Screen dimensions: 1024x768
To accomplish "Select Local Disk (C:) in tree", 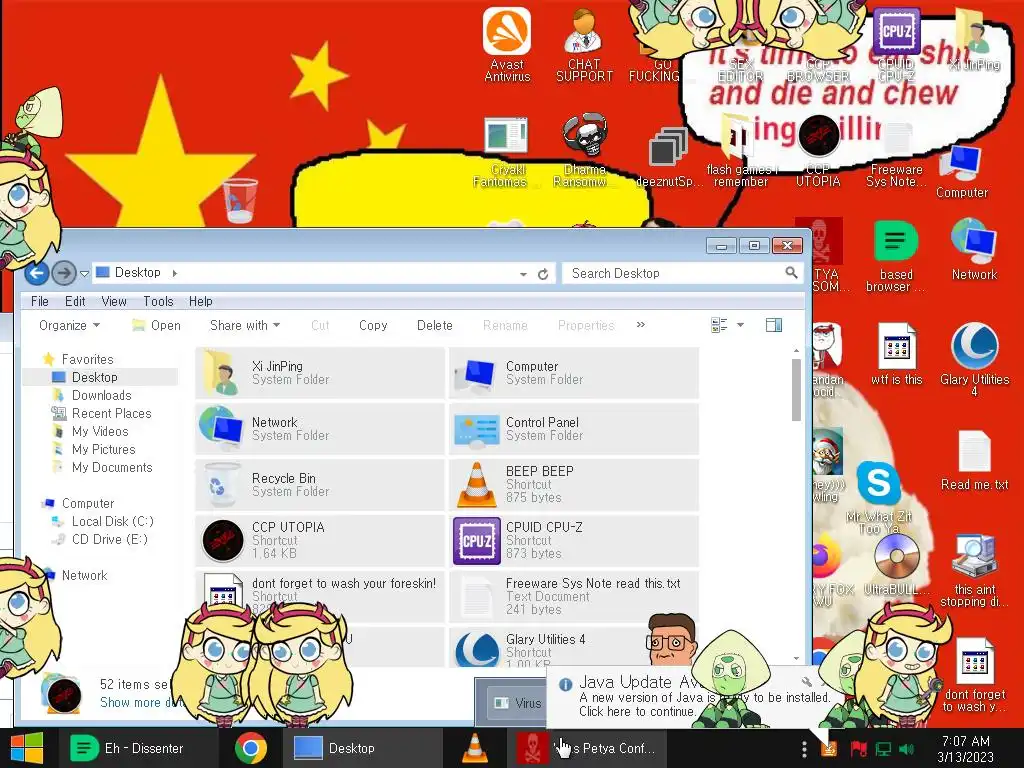I will [x=112, y=521].
